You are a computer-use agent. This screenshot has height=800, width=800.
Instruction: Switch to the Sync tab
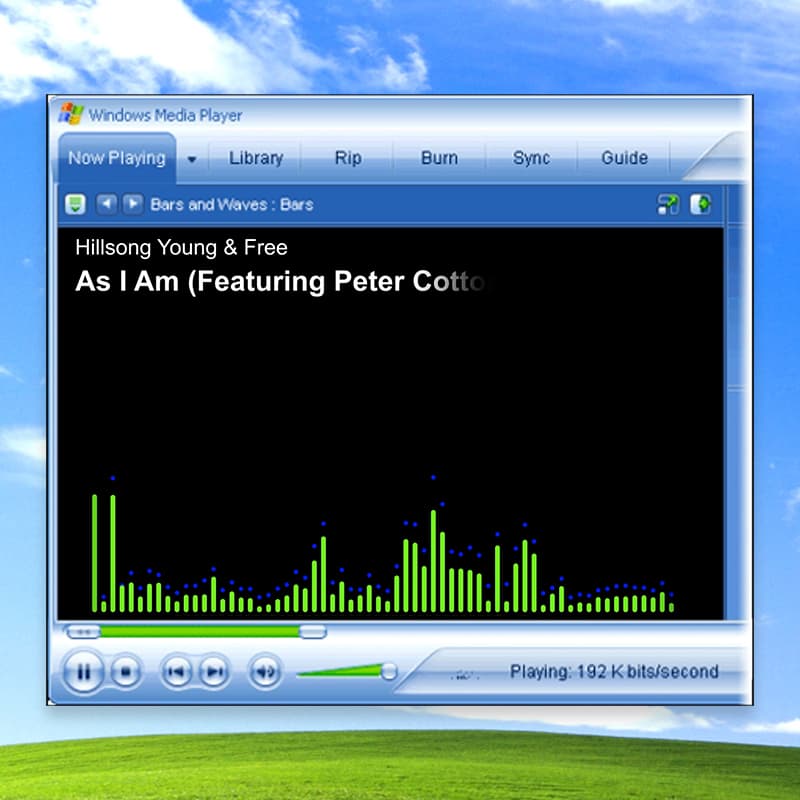tap(531, 158)
